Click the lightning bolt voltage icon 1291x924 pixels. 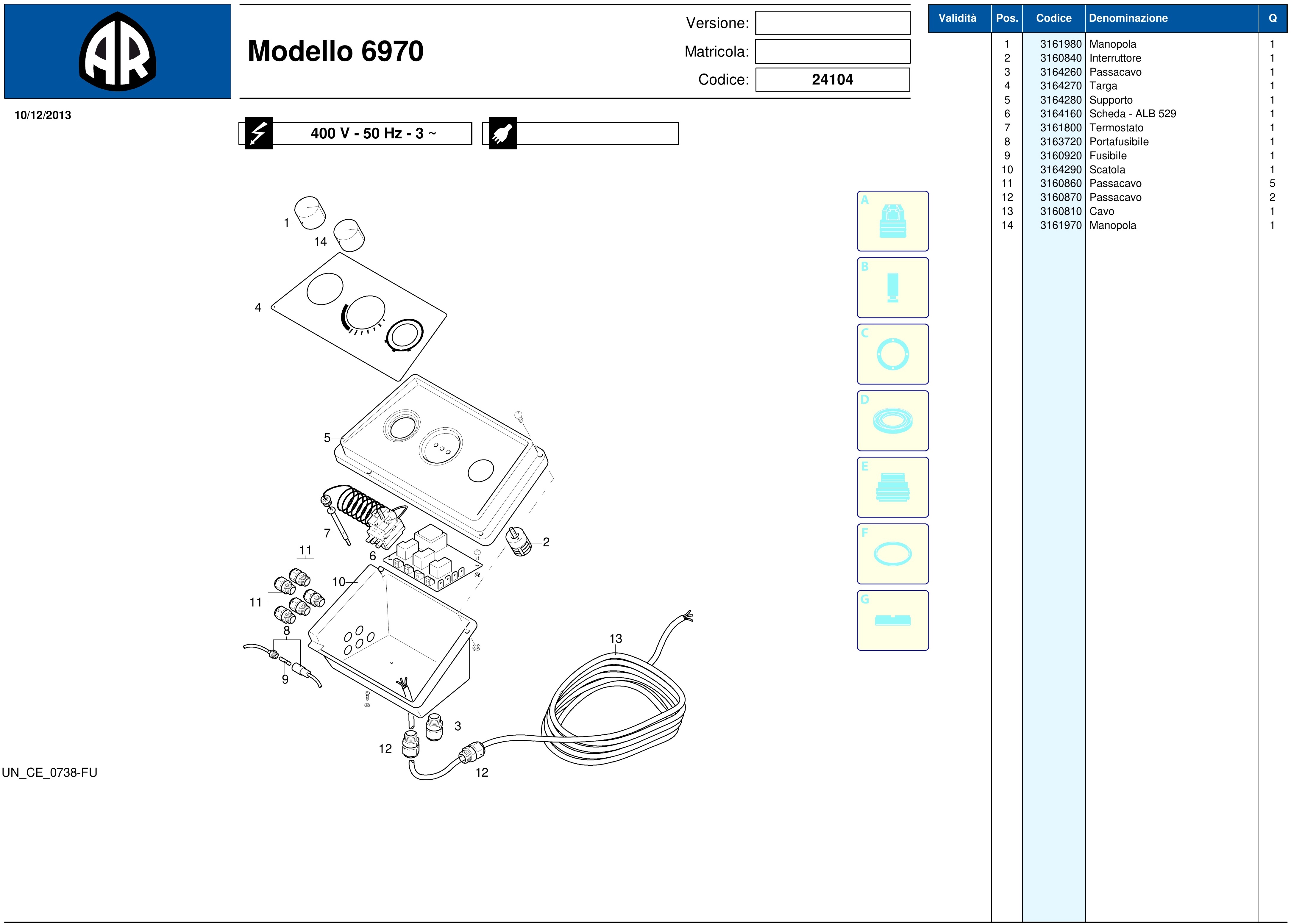pyautogui.click(x=258, y=133)
